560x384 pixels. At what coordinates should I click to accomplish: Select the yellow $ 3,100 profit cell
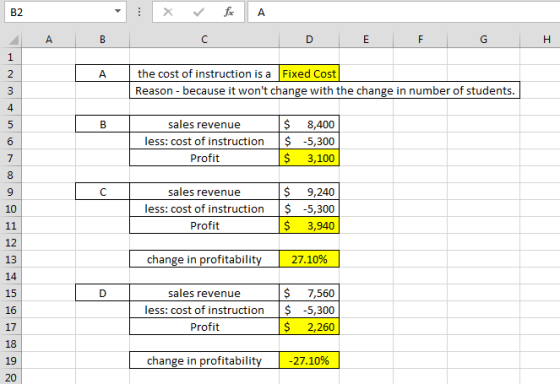309,158
